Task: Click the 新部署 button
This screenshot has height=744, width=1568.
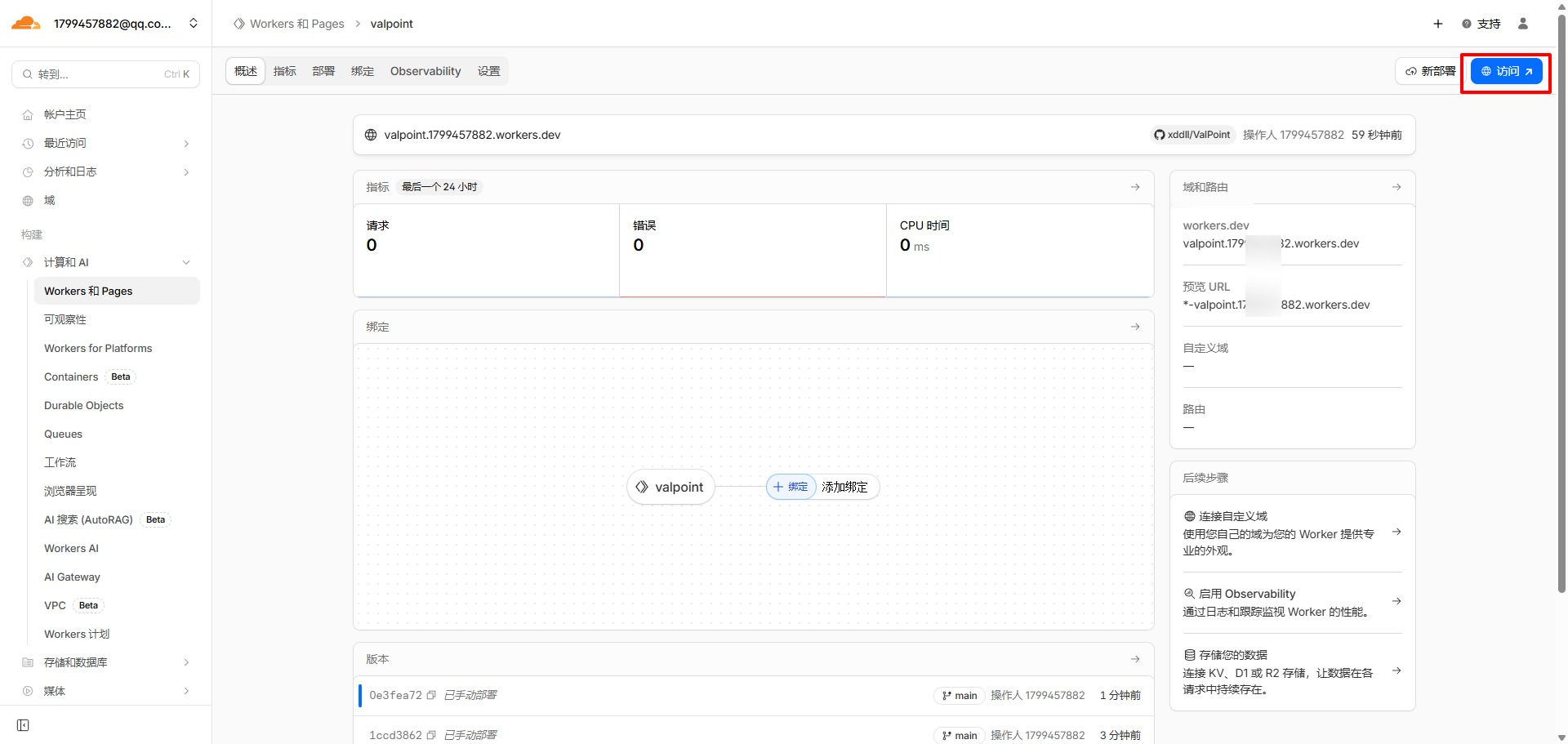Action: (x=1430, y=71)
